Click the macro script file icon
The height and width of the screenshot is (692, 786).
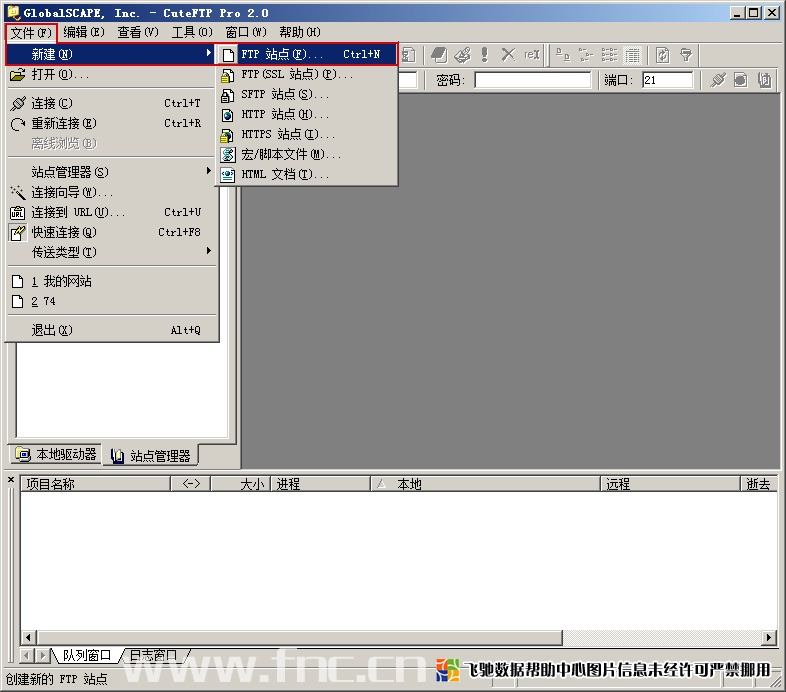(228, 155)
